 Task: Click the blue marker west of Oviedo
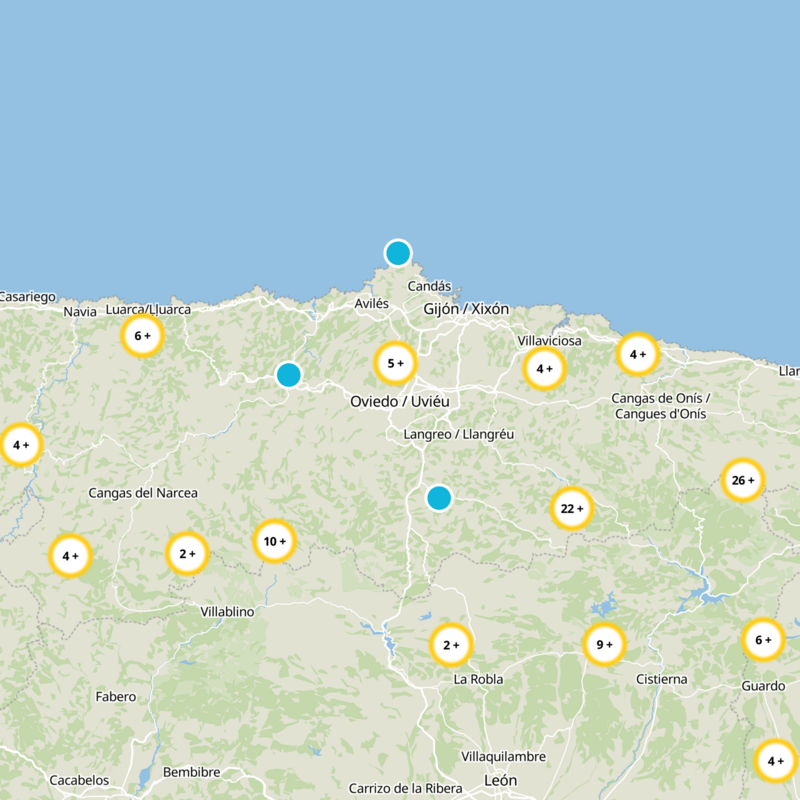289,374
